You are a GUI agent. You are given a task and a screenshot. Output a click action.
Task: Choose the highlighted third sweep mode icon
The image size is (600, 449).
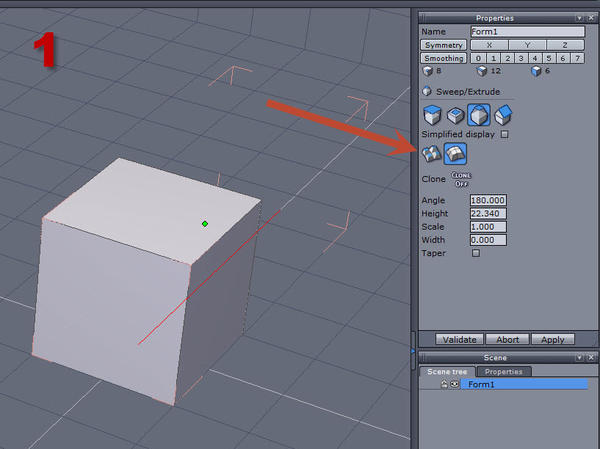(479, 114)
